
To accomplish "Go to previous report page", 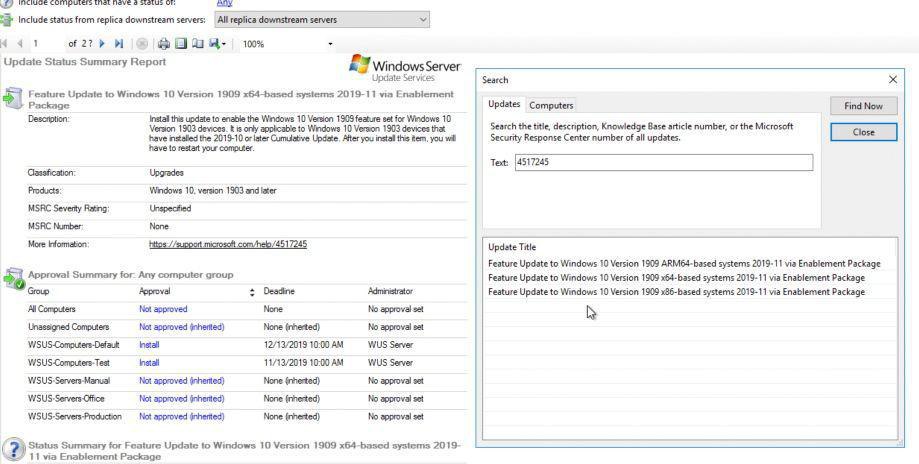I will click(x=20, y=43).
